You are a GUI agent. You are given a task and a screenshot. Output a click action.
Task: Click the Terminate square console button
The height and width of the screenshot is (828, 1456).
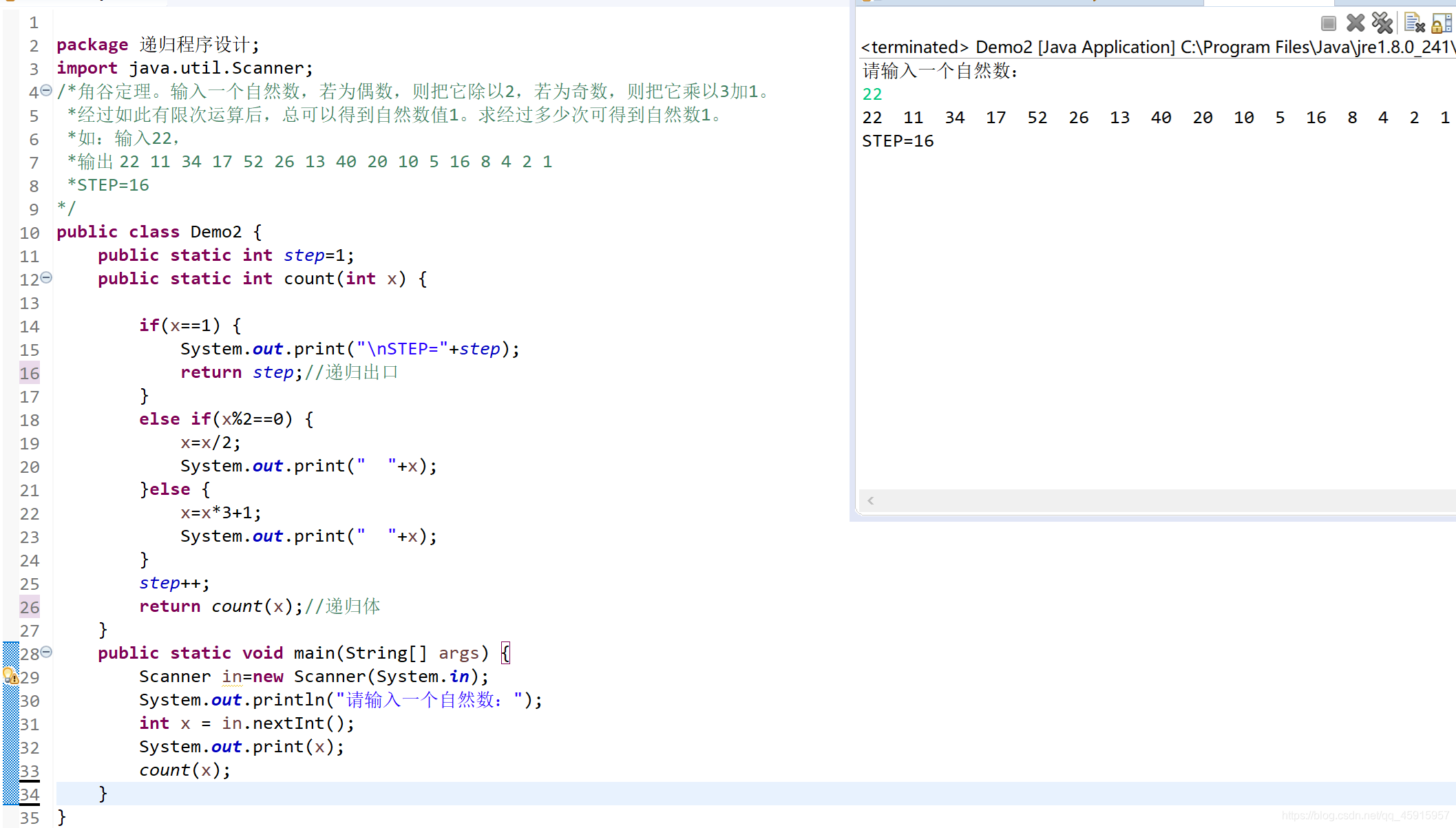pos(1329,23)
